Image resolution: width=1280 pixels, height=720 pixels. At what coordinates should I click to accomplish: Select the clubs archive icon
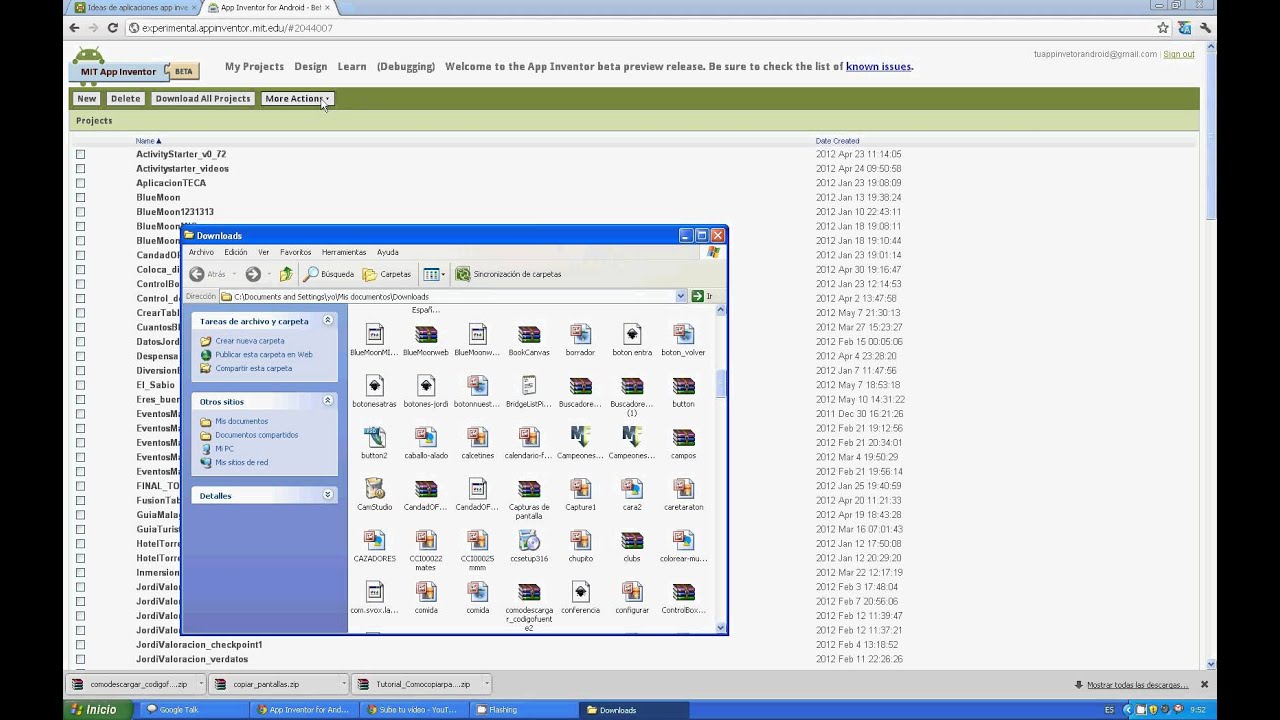click(x=632, y=541)
